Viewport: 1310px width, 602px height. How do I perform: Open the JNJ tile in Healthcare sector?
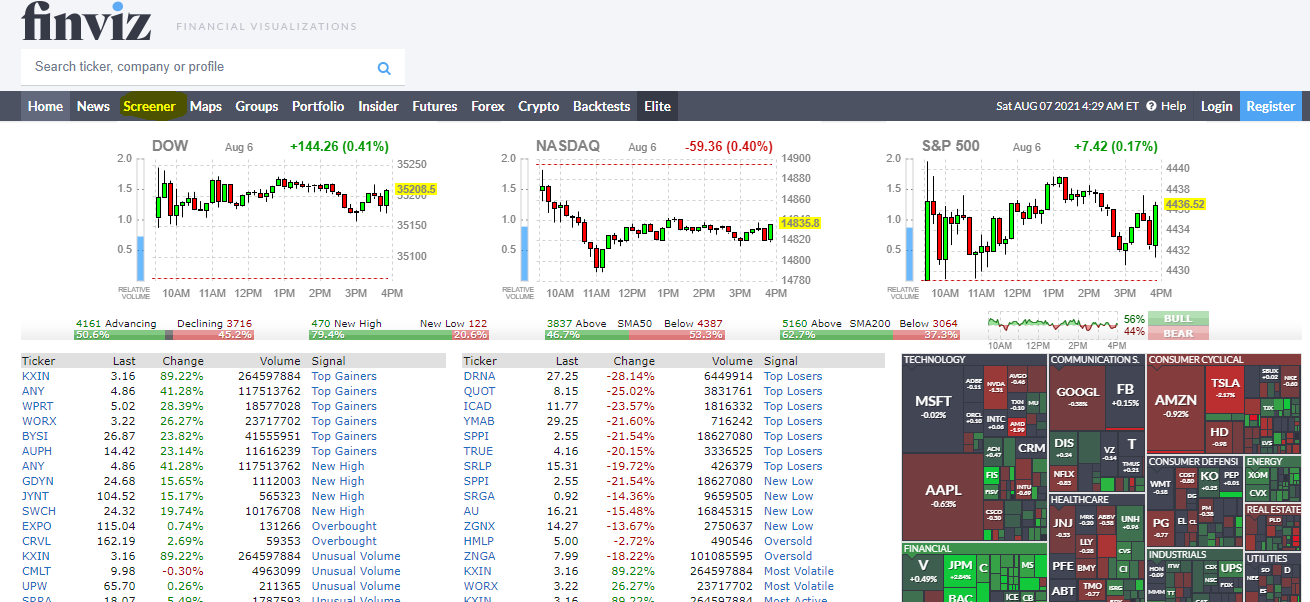pos(1063,525)
